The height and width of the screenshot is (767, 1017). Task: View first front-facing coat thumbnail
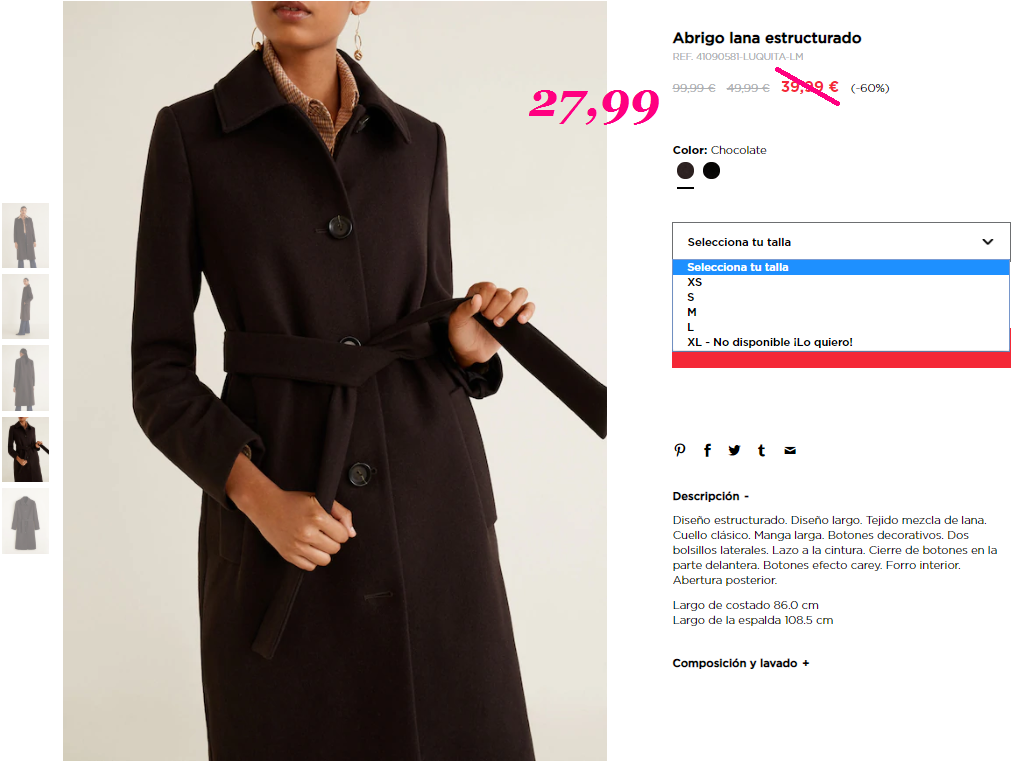pyautogui.click(x=25, y=235)
